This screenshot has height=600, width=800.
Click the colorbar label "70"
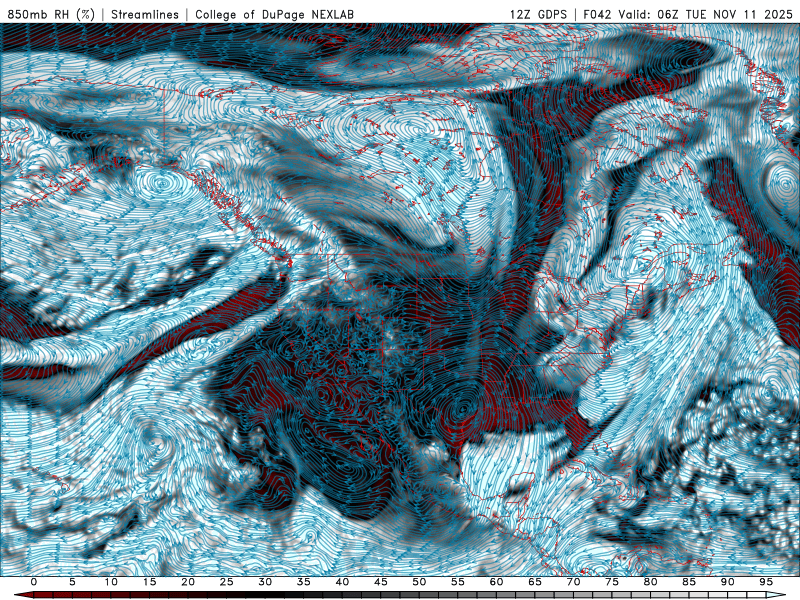point(573,582)
